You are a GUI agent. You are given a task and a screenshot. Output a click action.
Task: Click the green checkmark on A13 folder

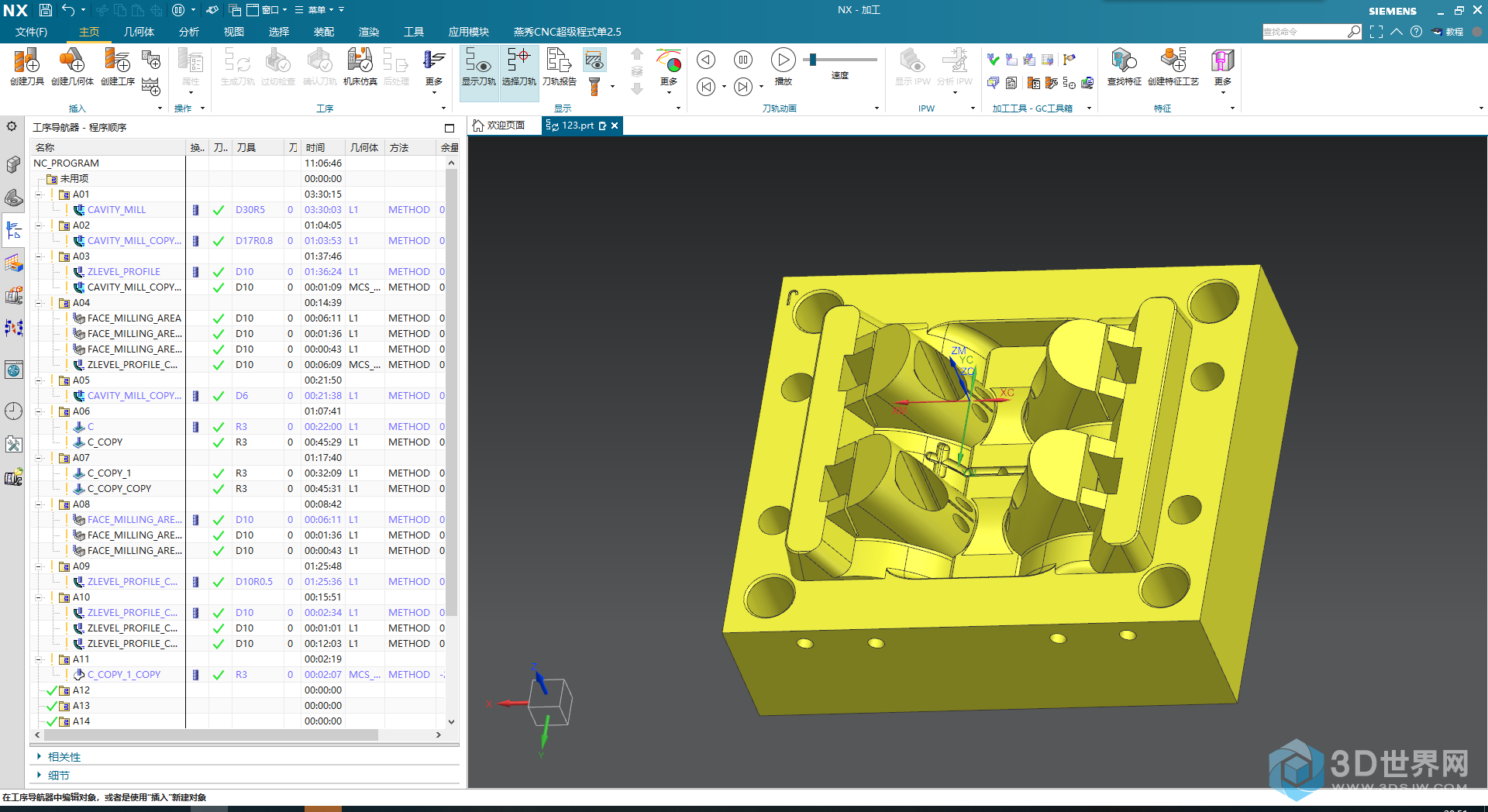coord(52,706)
